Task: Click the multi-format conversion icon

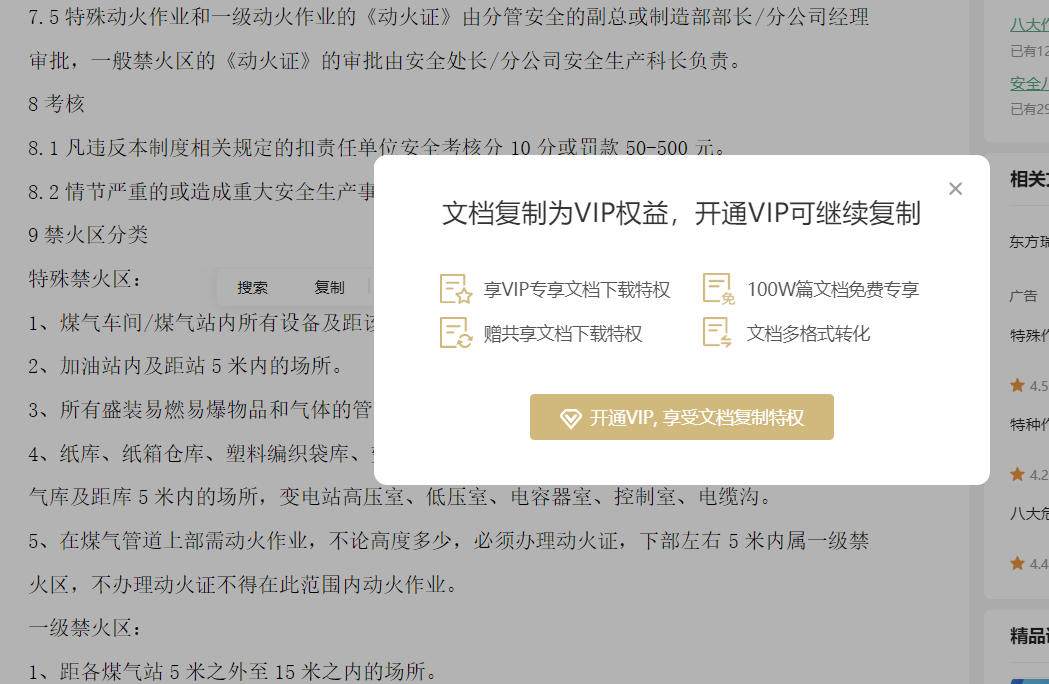Action: [717, 333]
